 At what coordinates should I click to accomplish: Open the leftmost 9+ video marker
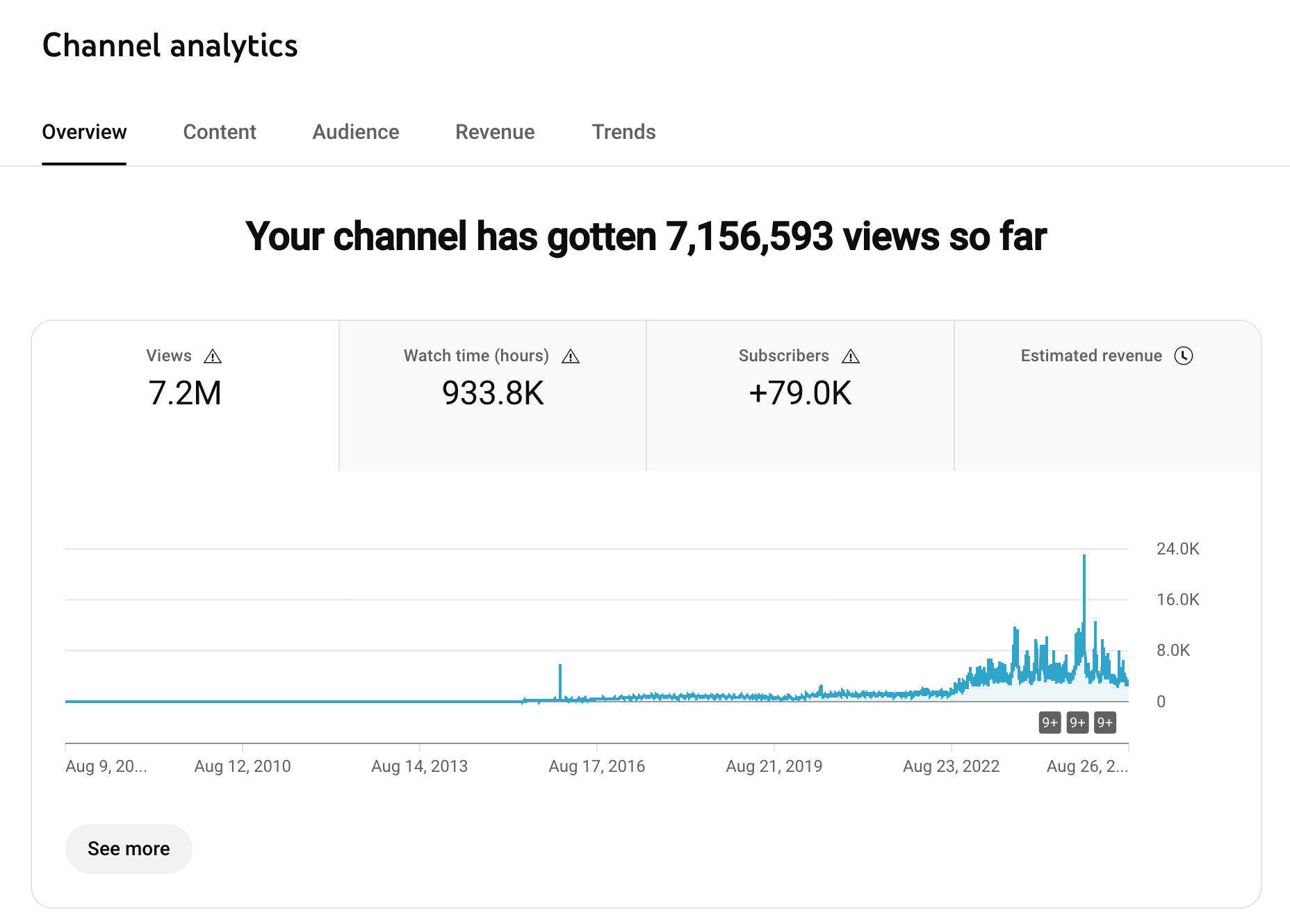click(x=1050, y=723)
